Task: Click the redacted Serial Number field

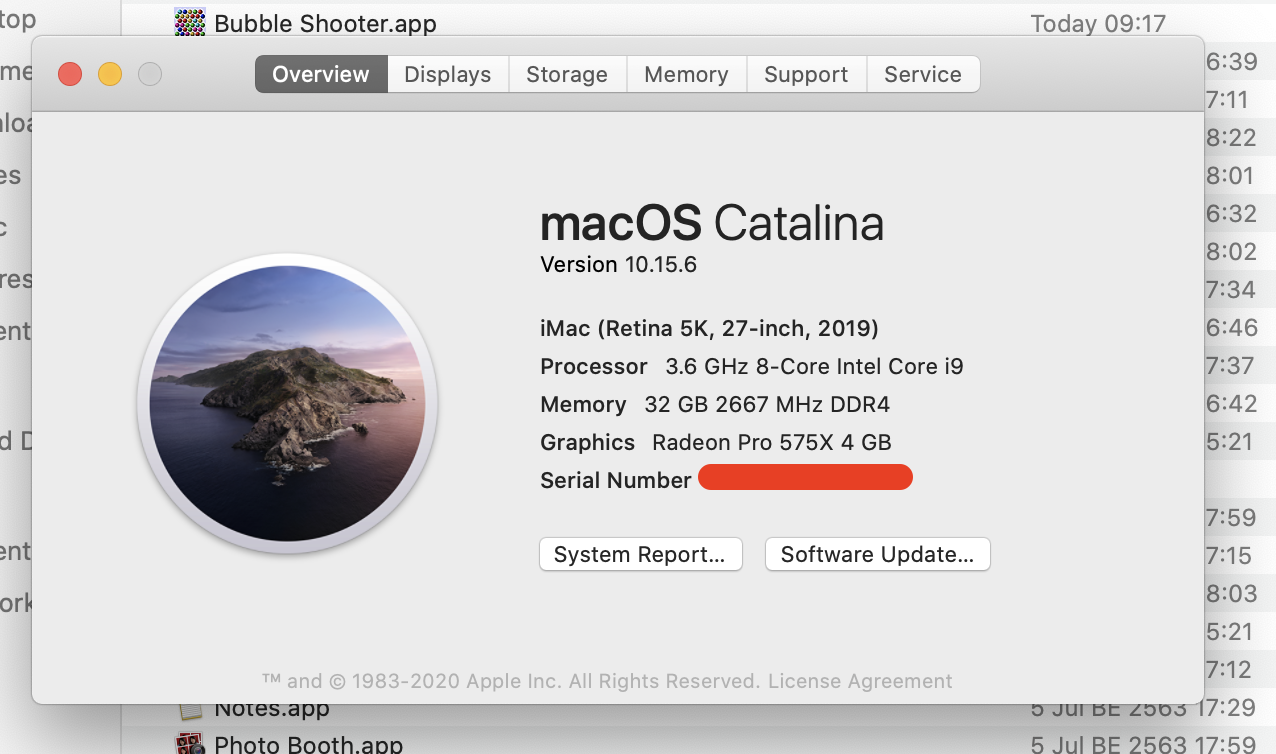Action: click(x=805, y=477)
